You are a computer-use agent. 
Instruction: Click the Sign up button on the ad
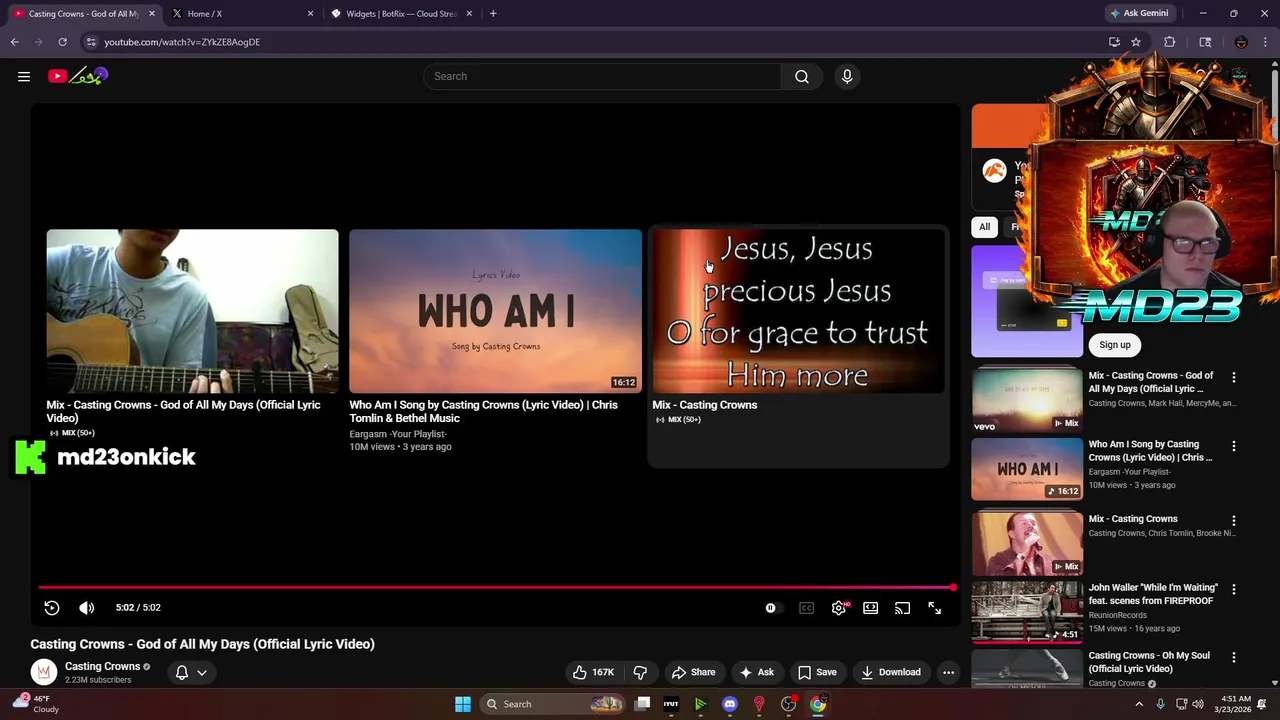1115,345
